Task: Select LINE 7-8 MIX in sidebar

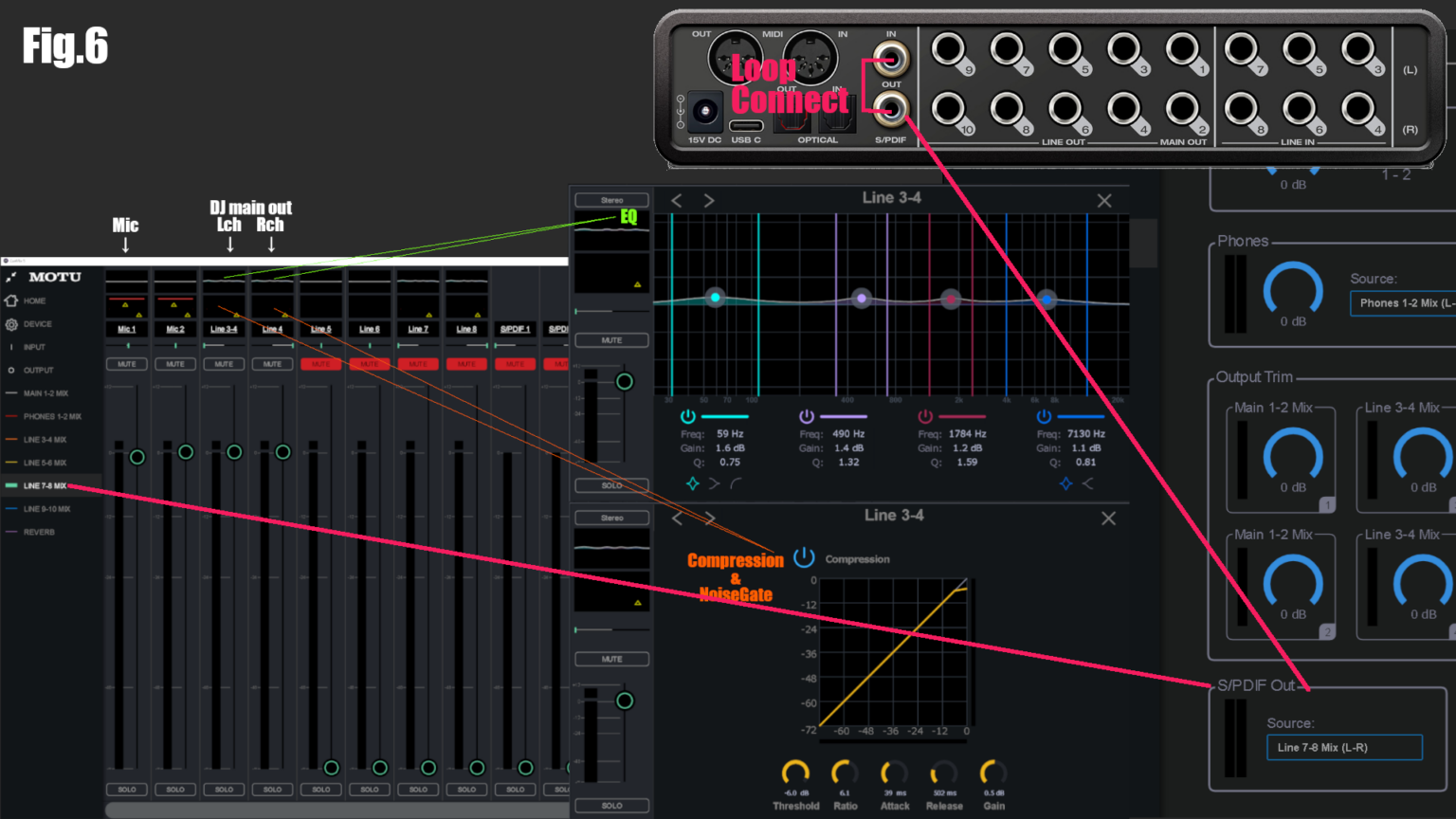Action: tap(45, 485)
